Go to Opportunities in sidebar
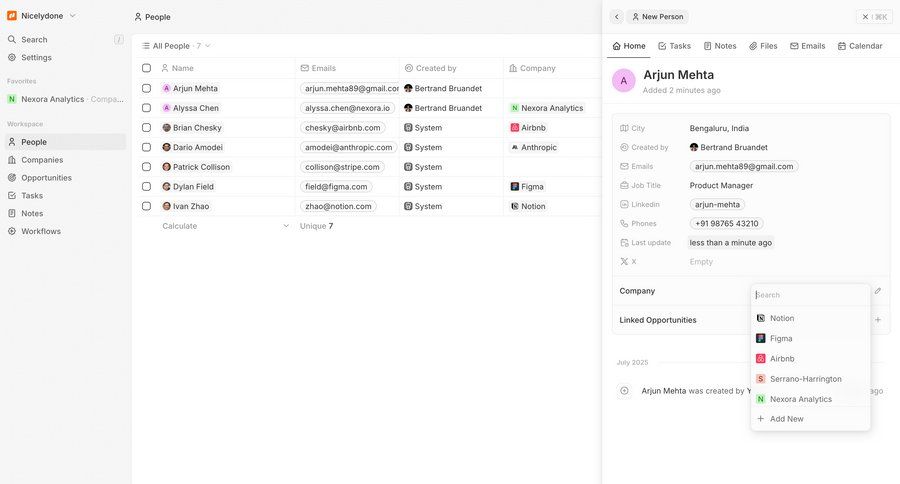Screen dimensions: 900x484 [65, 177]
